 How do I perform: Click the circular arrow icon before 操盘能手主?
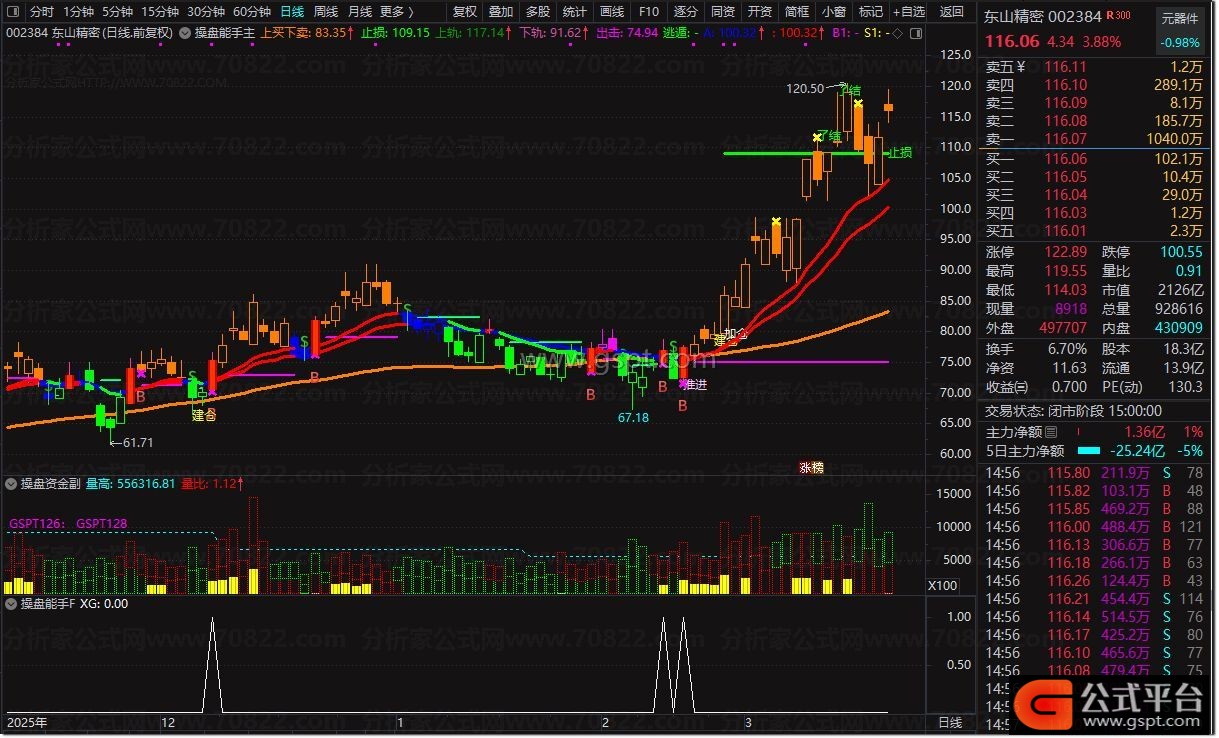[185, 33]
